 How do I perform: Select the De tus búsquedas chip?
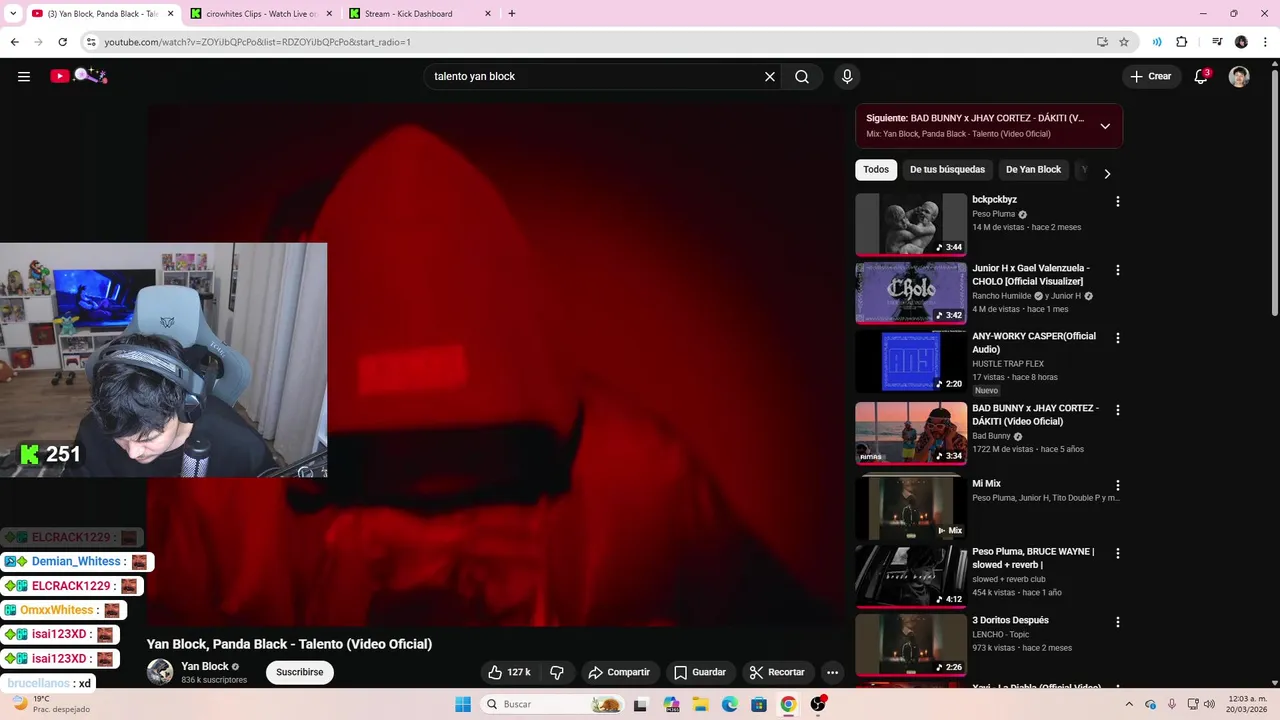pos(947,170)
